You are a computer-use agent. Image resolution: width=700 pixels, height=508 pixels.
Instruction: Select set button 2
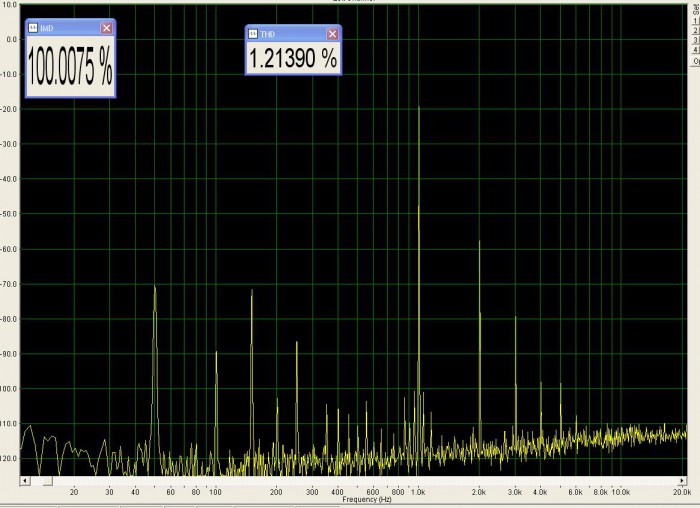click(x=696, y=31)
